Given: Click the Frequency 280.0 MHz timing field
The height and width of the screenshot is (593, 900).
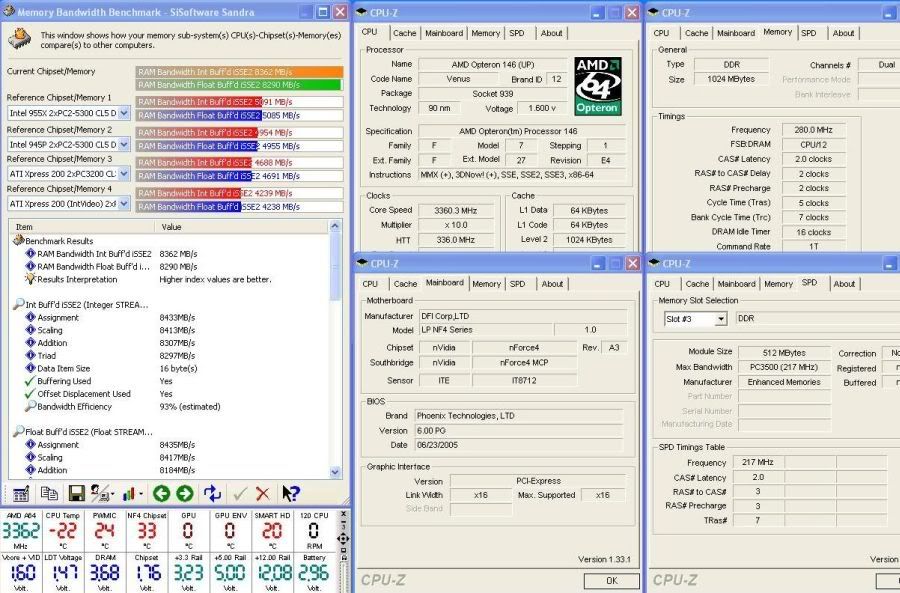Looking at the screenshot, I should click(813, 130).
